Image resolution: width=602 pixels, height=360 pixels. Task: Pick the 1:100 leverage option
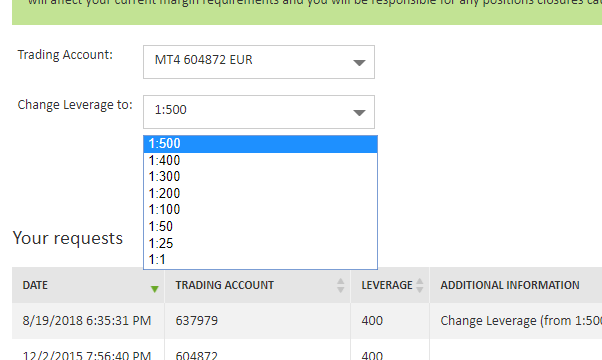pyautogui.click(x=260, y=210)
